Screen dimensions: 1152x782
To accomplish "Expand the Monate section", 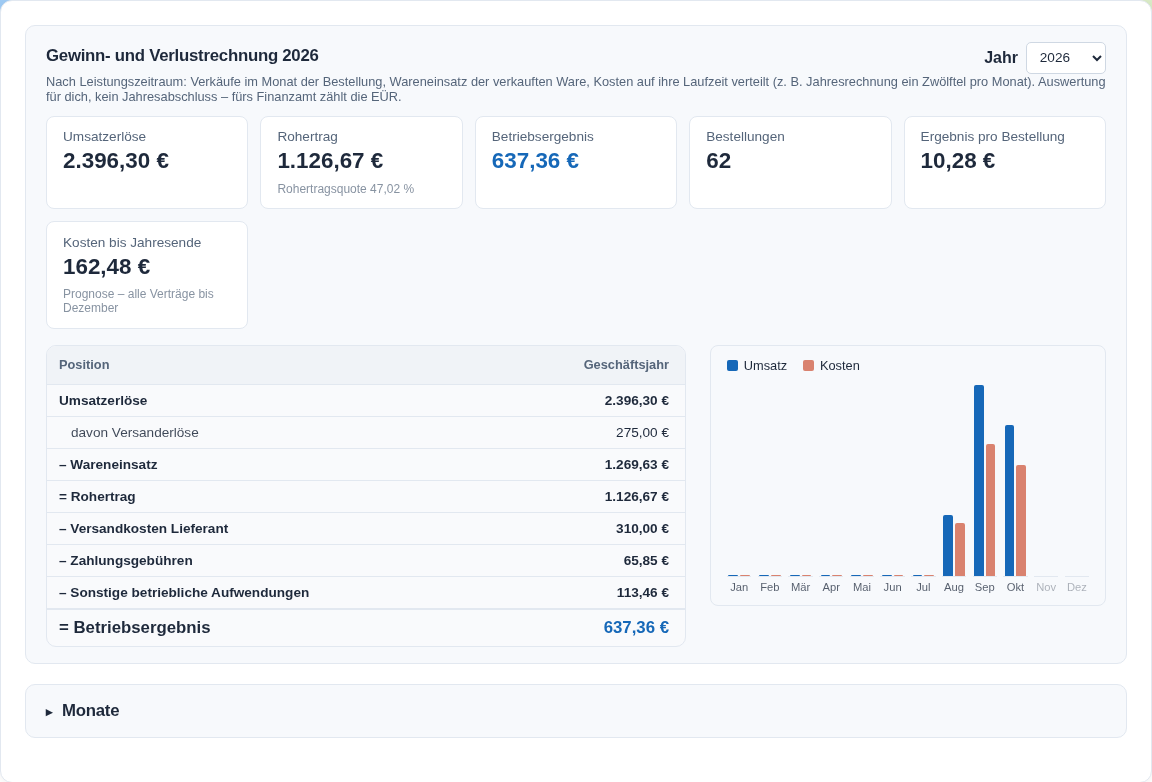I will click(x=576, y=711).
